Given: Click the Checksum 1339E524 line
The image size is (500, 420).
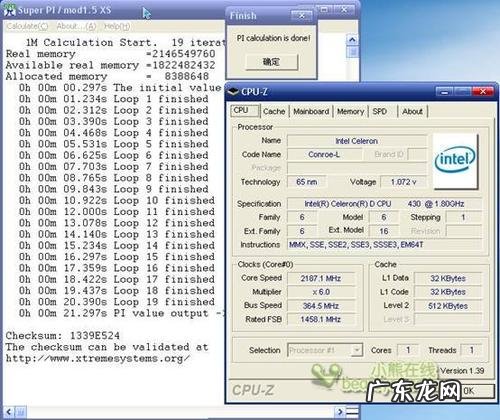Looking at the screenshot, I should tap(63, 336).
